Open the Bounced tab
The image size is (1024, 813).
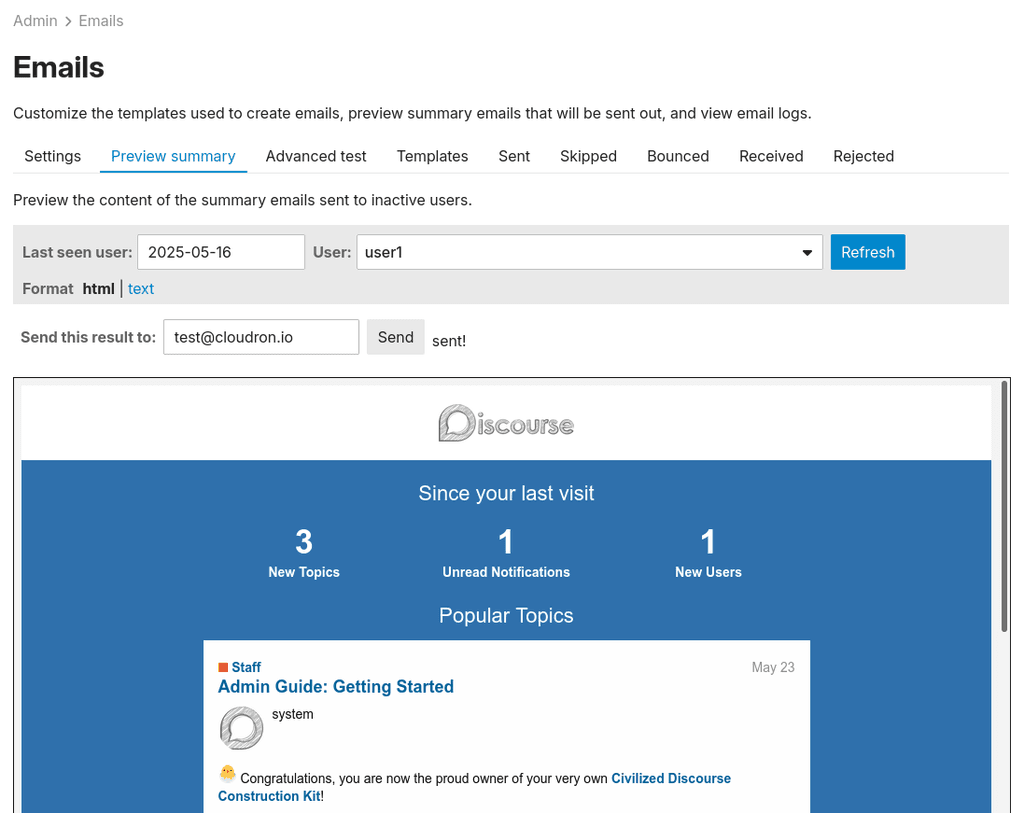[x=678, y=156]
